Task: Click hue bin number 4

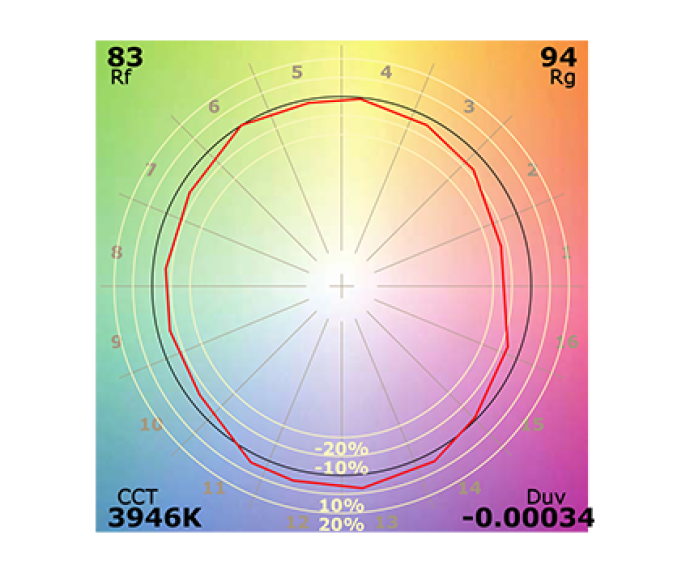Action: (x=386, y=72)
